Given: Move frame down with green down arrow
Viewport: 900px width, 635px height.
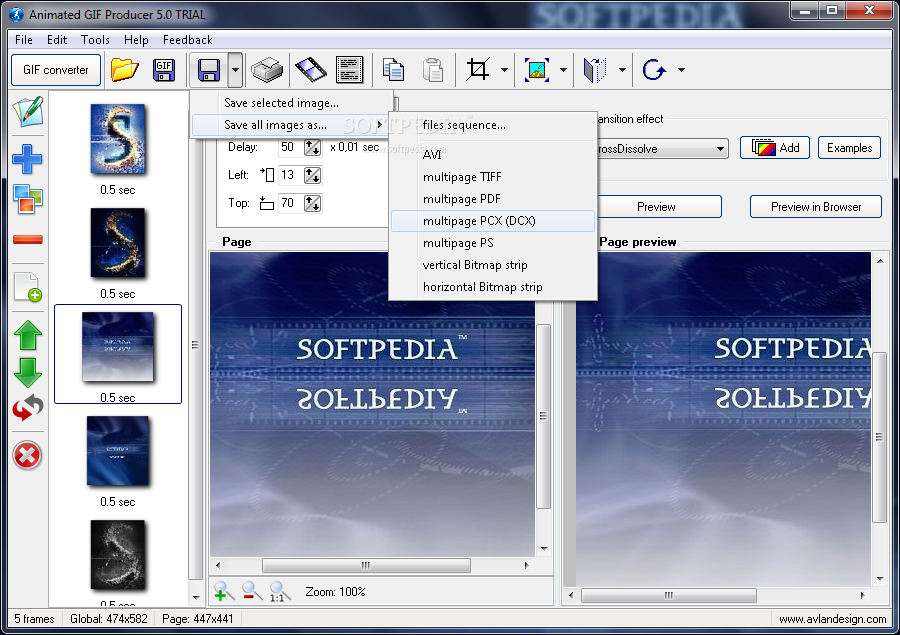Looking at the screenshot, I should click(x=28, y=373).
